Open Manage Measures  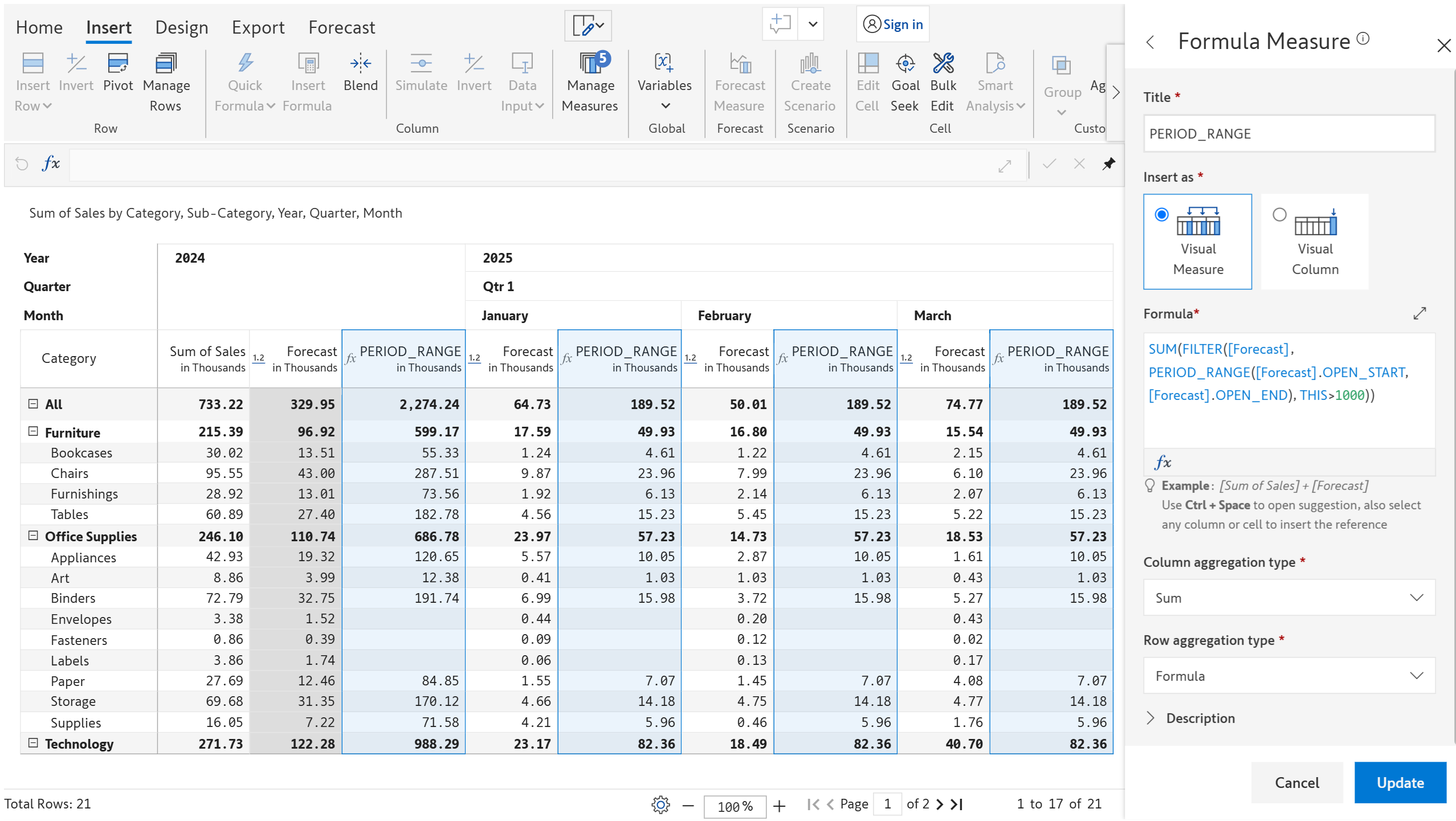[590, 64]
